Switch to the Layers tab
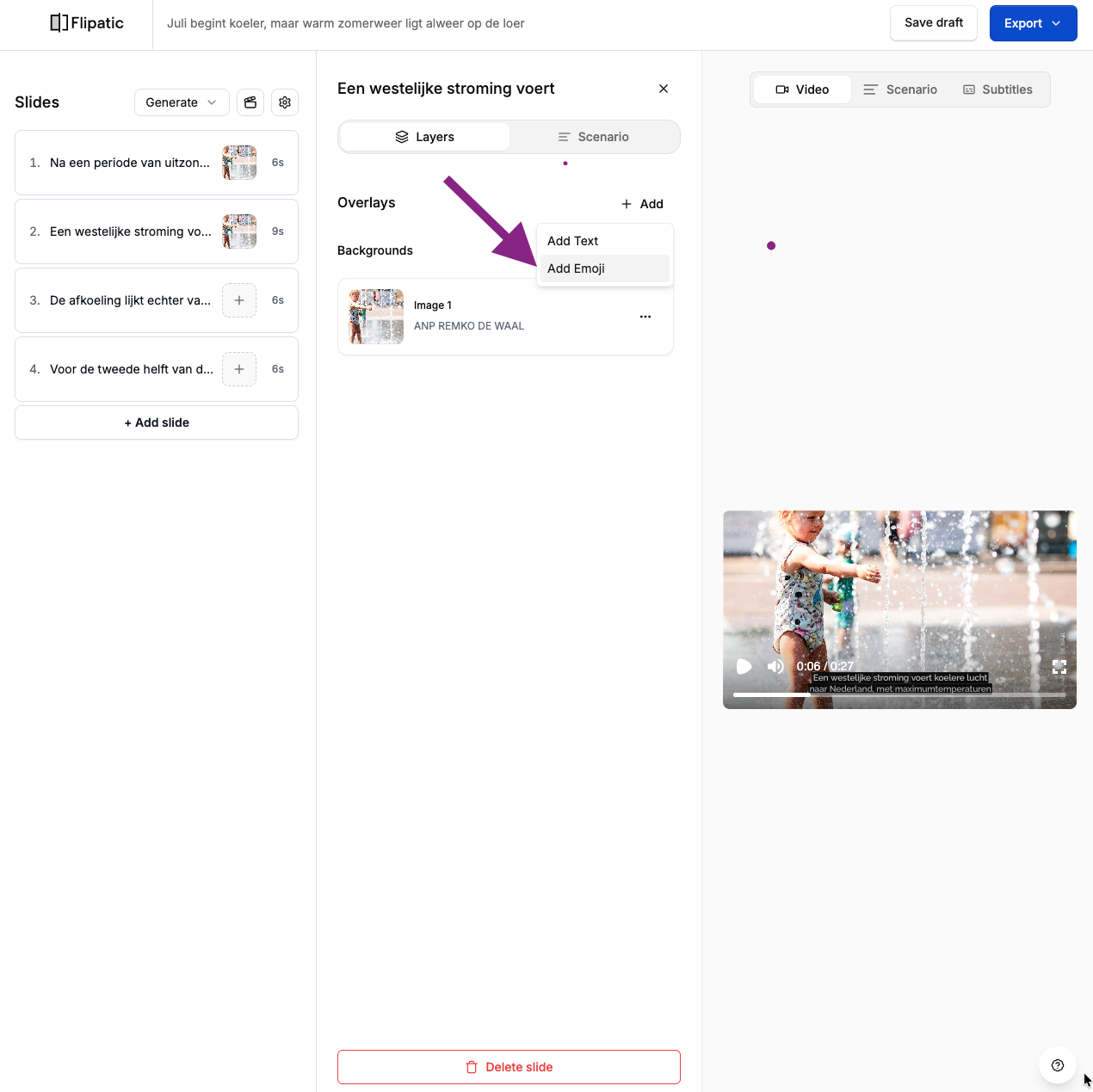This screenshot has width=1093, height=1092. pyautogui.click(x=425, y=137)
